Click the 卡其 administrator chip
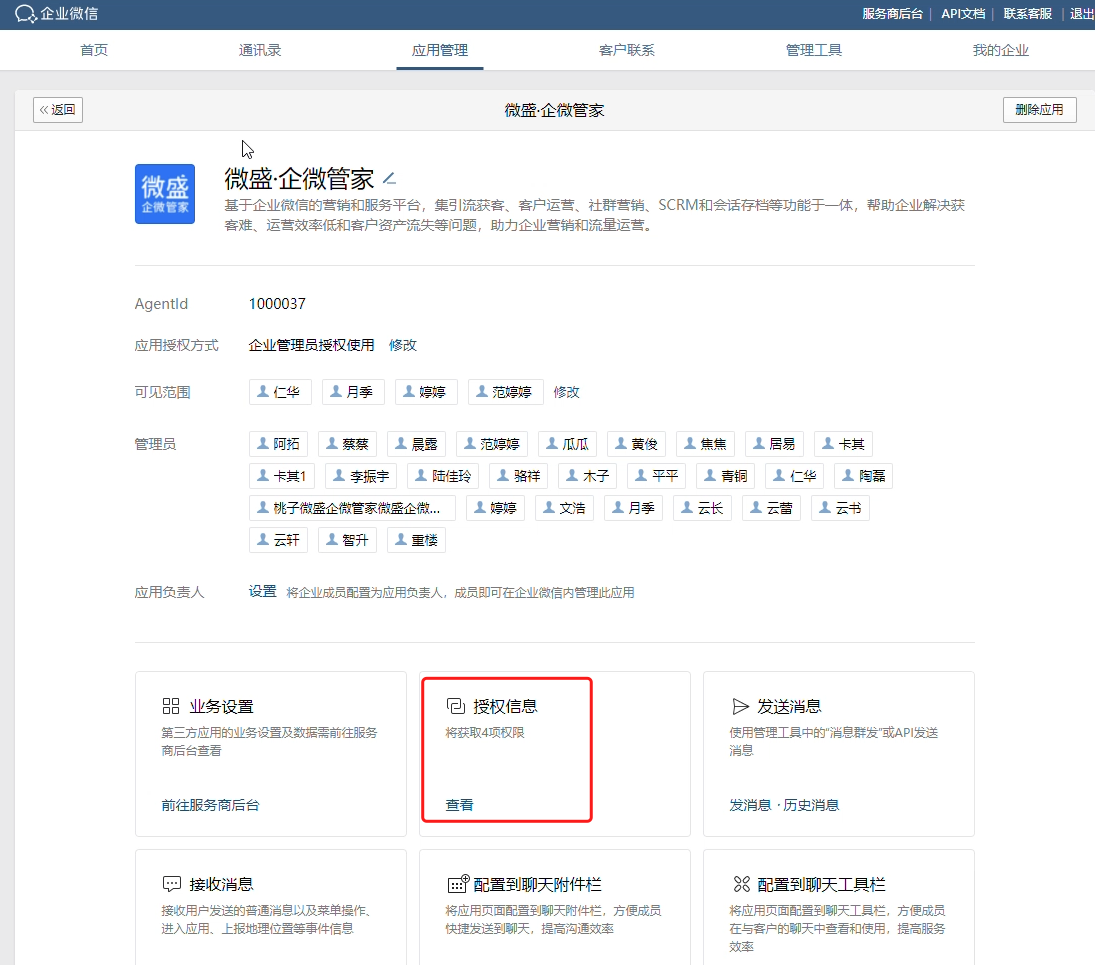Viewport: 1095px width, 965px height. coord(844,443)
